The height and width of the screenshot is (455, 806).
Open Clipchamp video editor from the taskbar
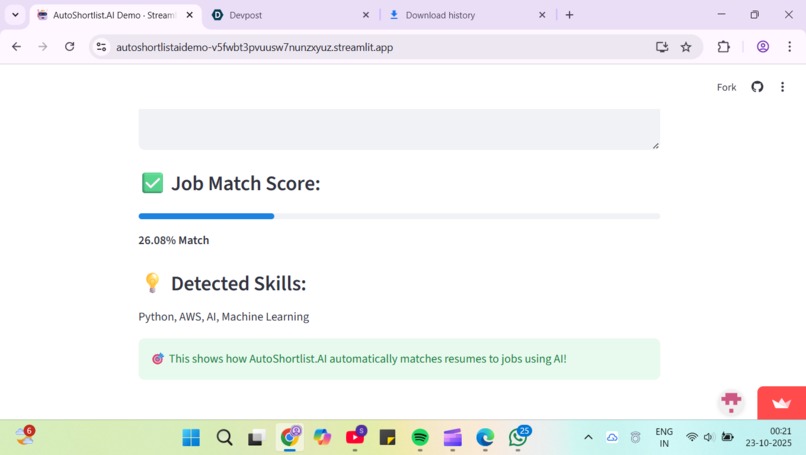pos(453,438)
